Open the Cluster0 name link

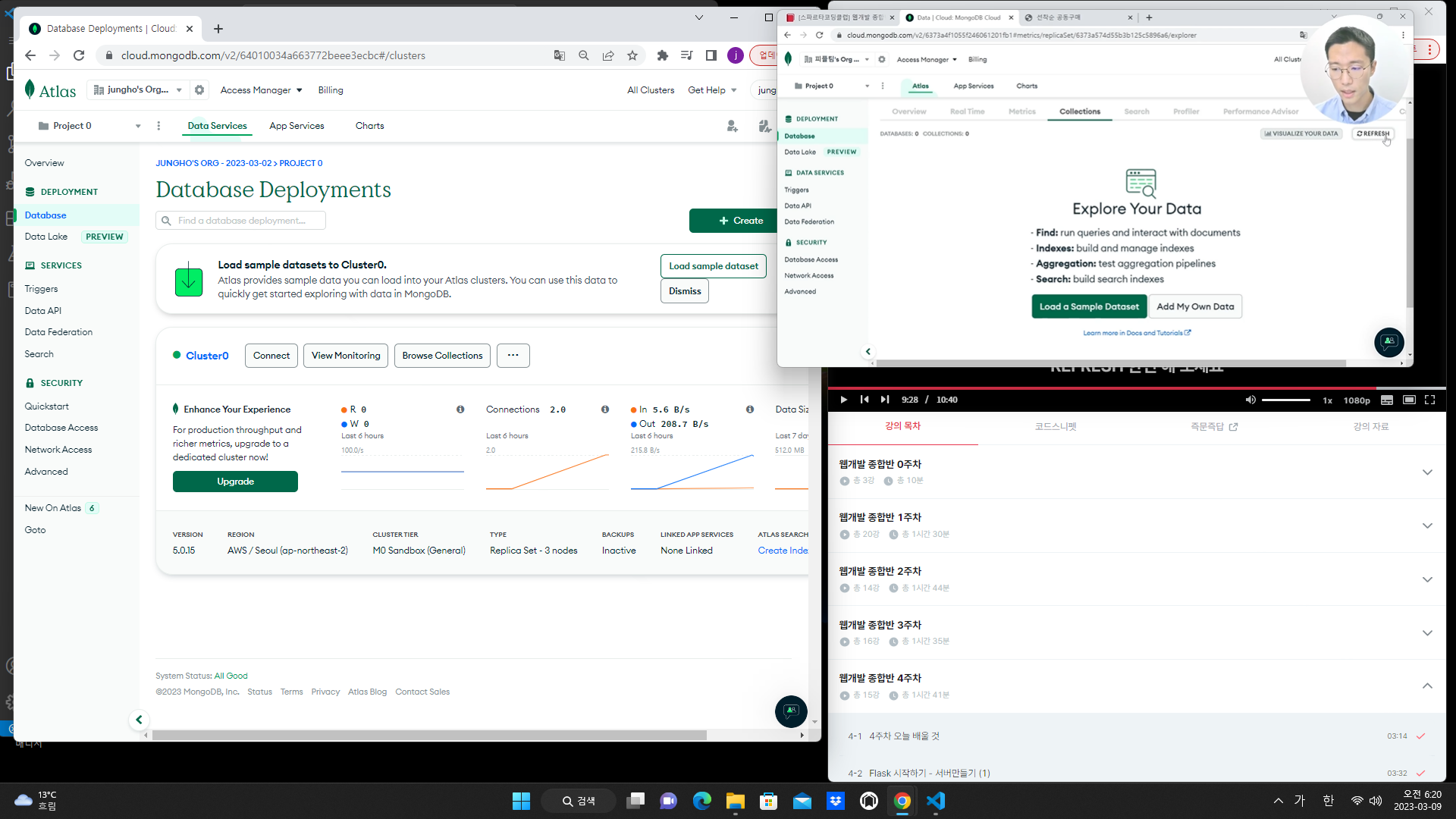(207, 356)
